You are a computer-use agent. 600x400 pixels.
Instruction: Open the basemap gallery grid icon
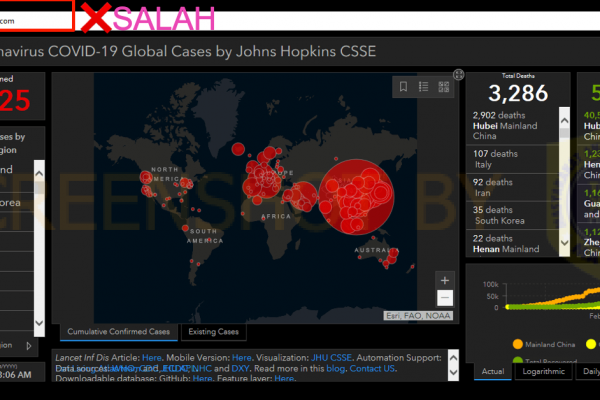pyautogui.click(x=444, y=87)
